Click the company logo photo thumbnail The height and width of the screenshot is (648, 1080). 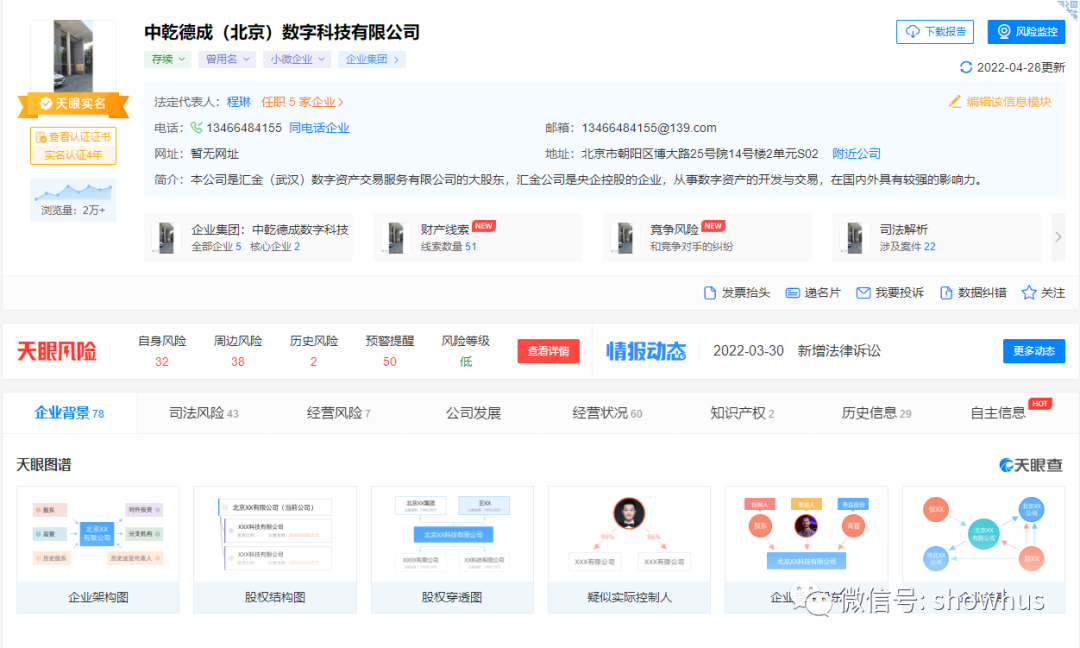pyautogui.click(x=73, y=56)
